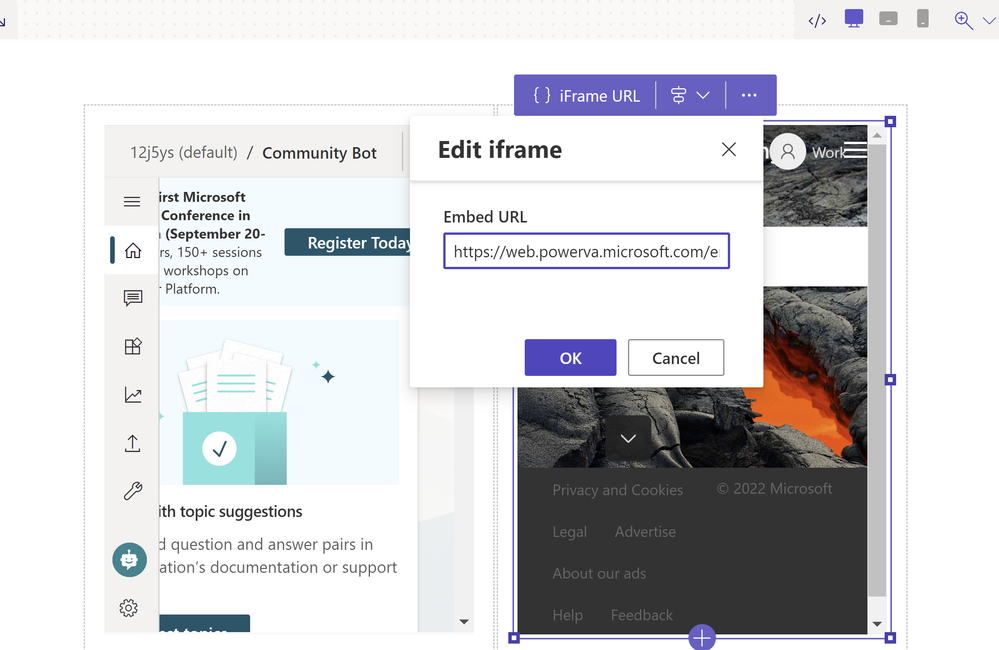Click the Test bot round icon
Image resolution: width=999 pixels, height=650 pixels.
pos(129,560)
